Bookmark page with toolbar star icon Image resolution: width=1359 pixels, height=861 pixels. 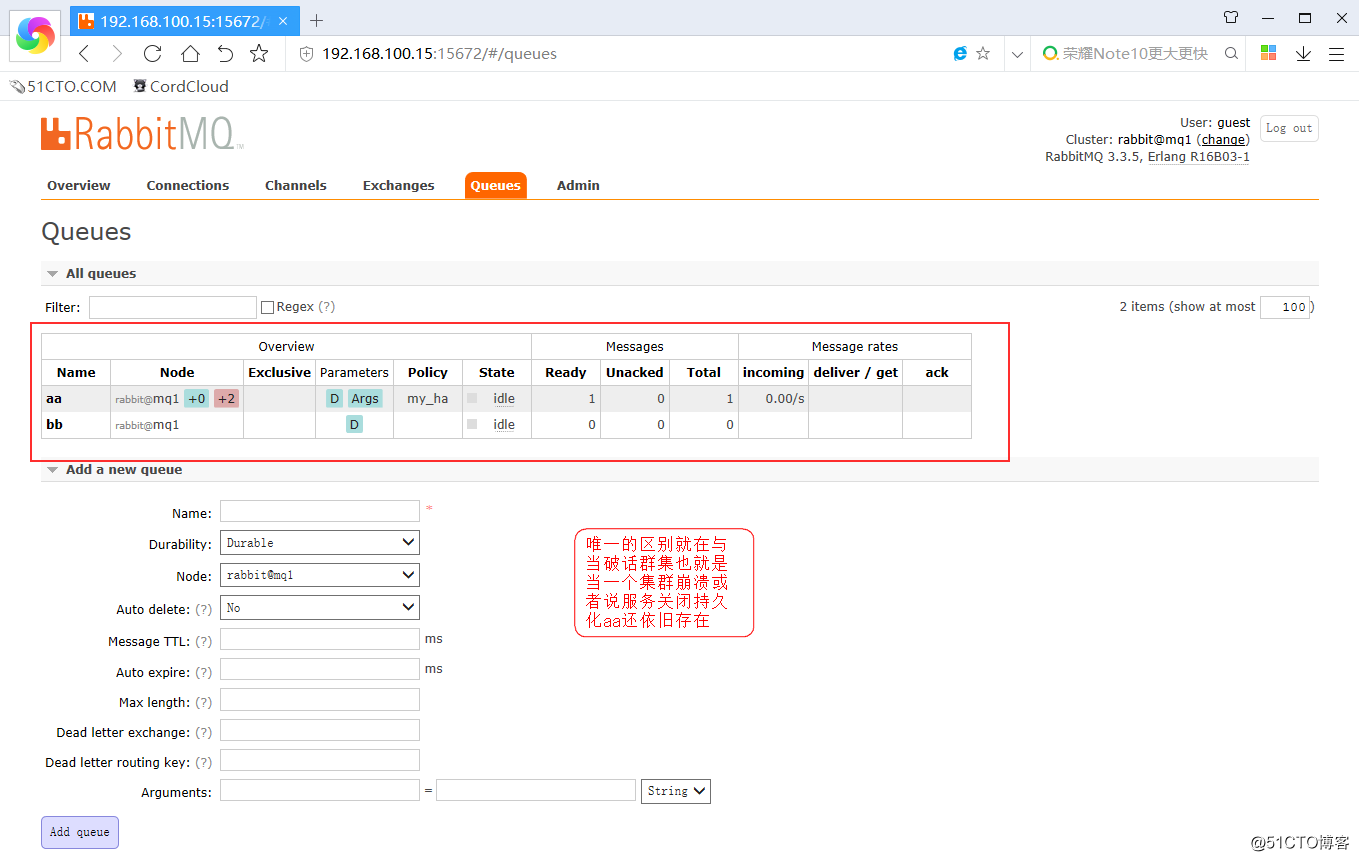[259, 54]
